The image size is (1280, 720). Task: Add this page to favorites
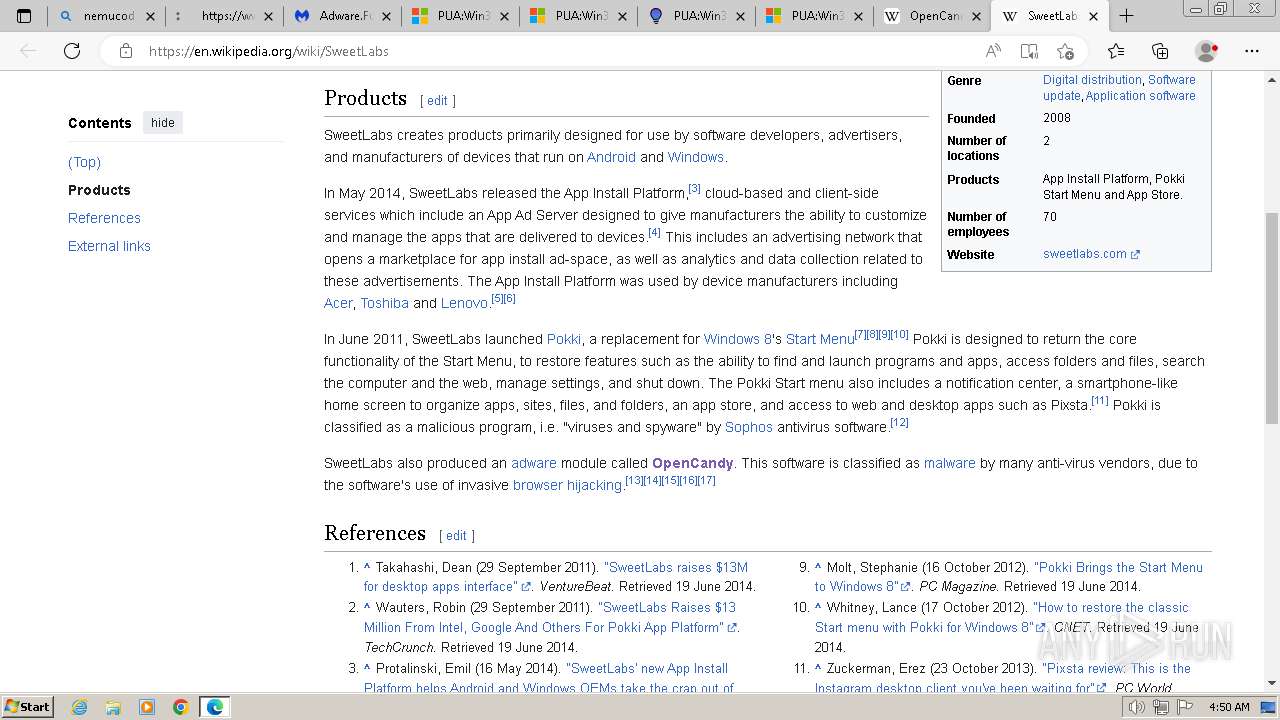click(x=1065, y=51)
